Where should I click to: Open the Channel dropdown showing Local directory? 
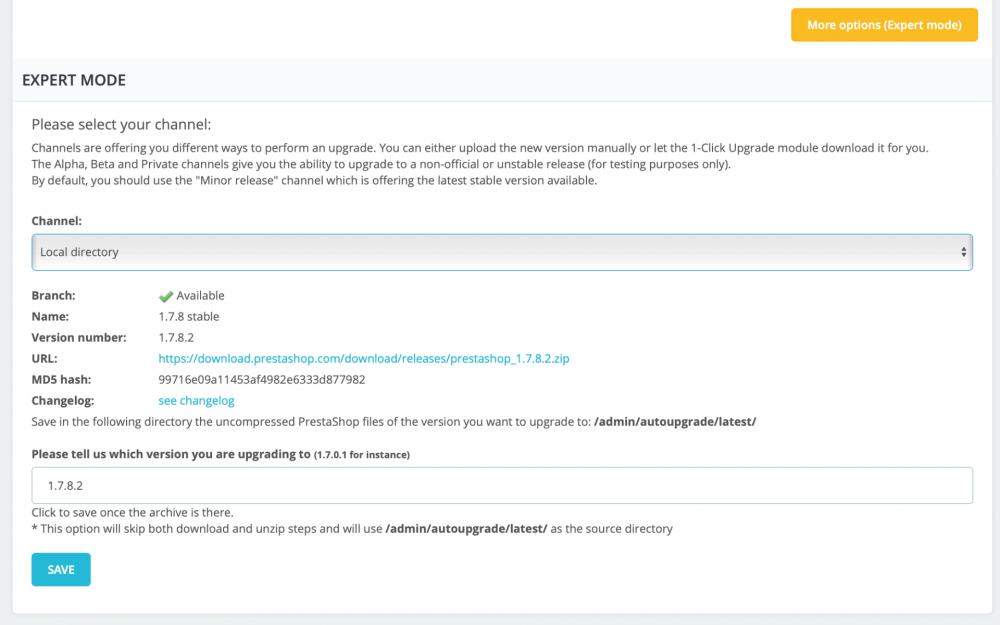coord(500,252)
